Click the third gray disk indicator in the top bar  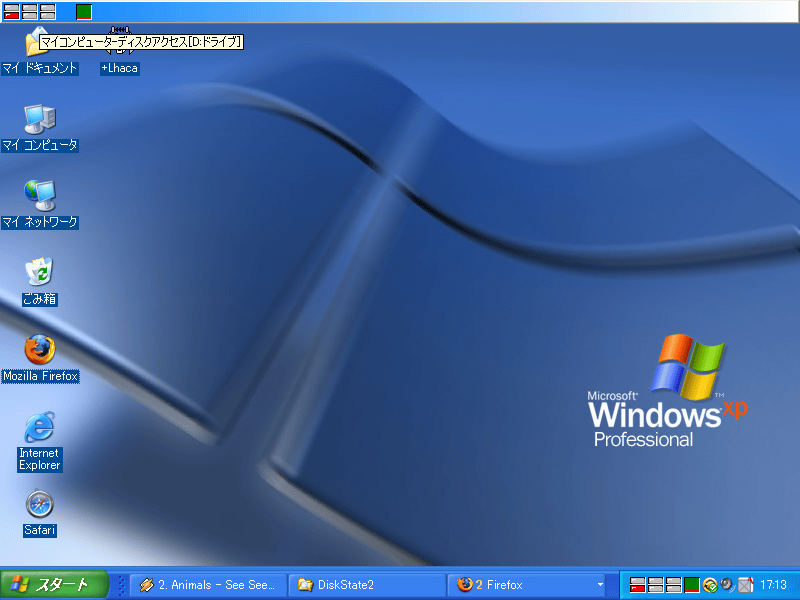[47, 12]
